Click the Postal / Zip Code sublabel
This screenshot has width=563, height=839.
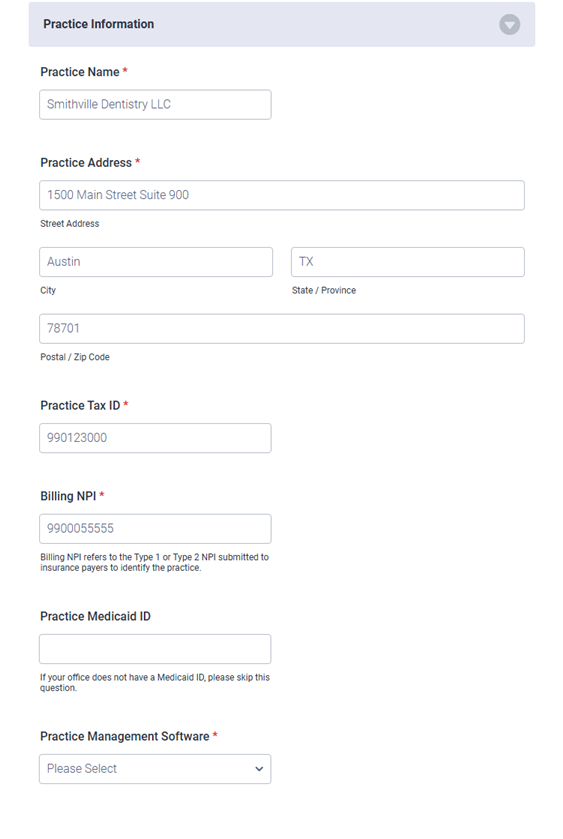75,357
